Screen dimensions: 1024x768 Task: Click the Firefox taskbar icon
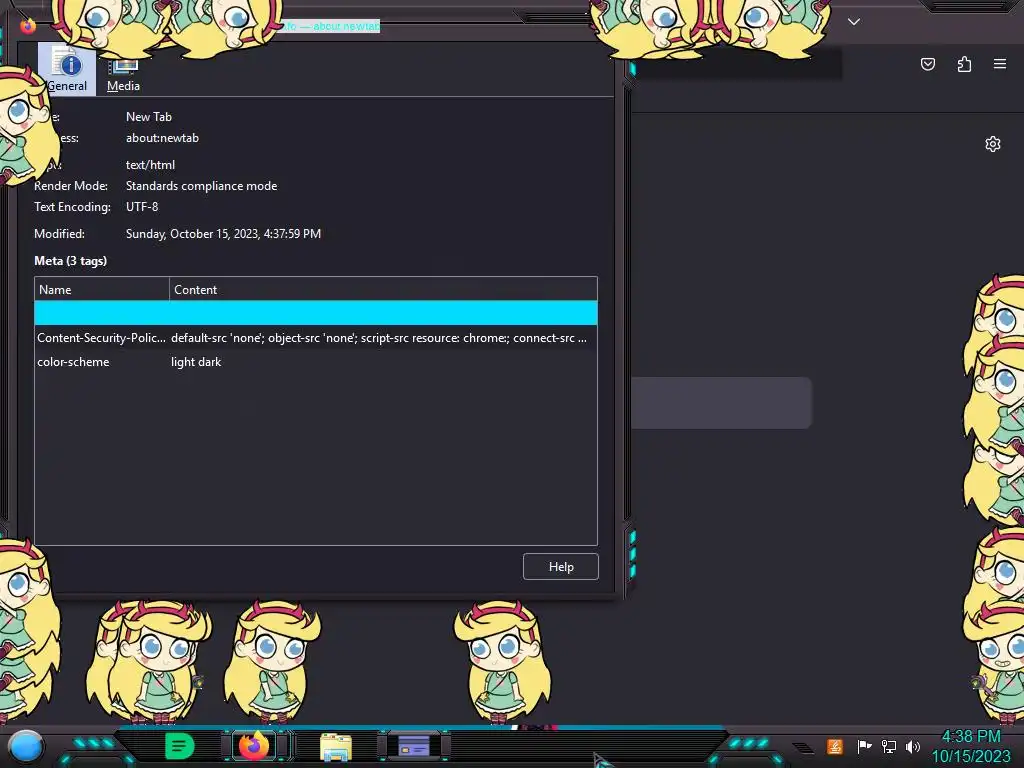[x=254, y=745]
